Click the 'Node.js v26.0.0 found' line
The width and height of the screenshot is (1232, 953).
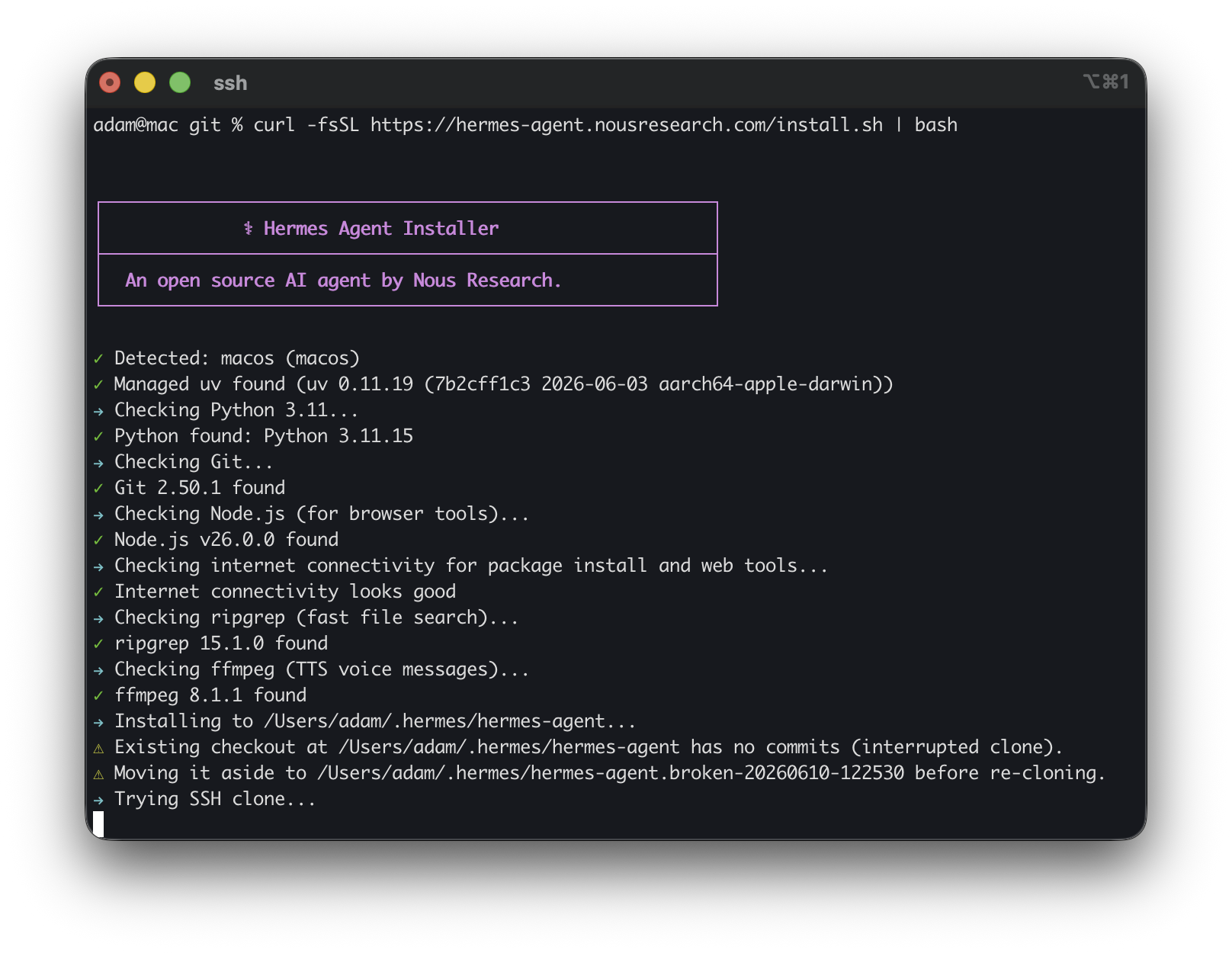tap(226, 540)
